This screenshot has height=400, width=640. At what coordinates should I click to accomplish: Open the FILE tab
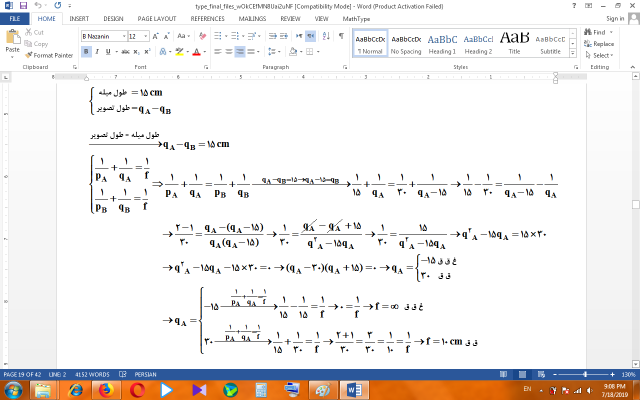[x=15, y=19]
